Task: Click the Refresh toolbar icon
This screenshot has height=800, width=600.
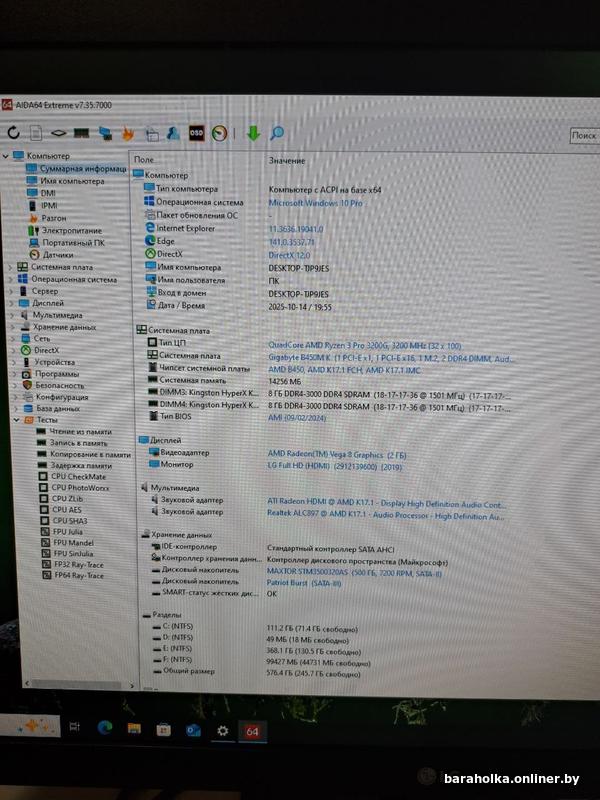Action: click(x=14, y=133)
